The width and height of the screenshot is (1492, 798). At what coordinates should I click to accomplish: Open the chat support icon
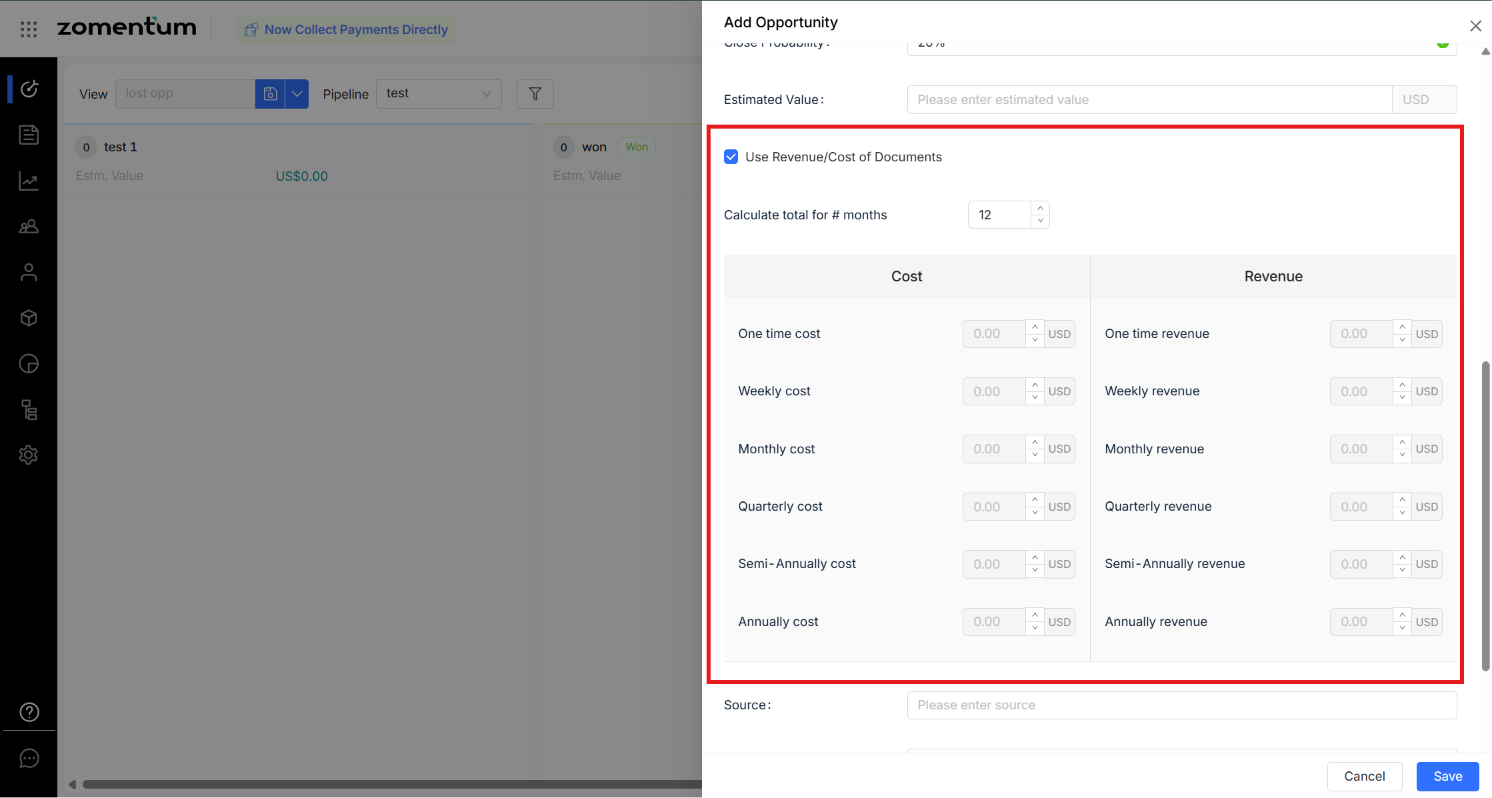29,759
